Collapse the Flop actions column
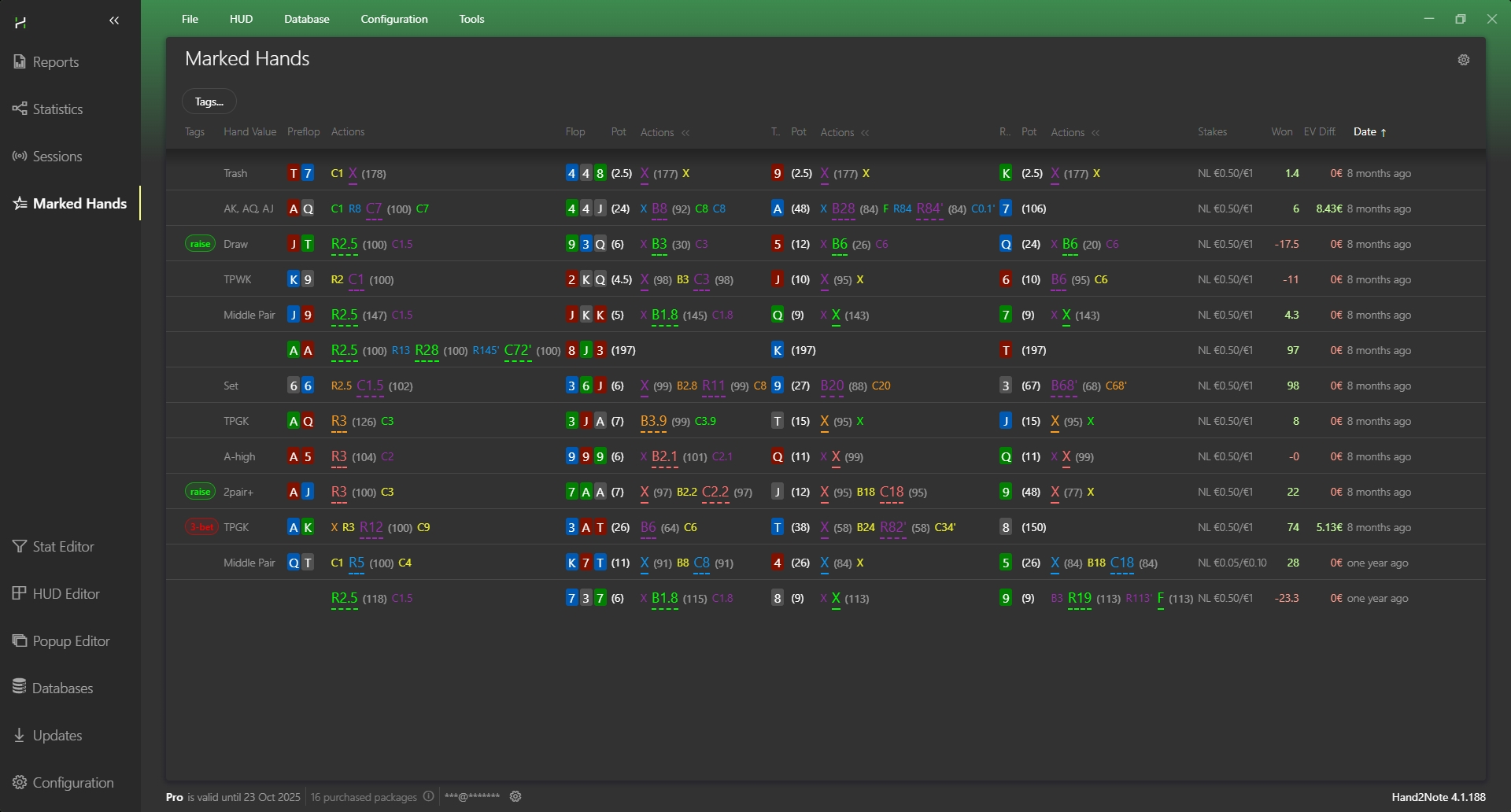Image resolution: width=1511 pixels, height=812 pixels. pyautogui.click(x=686, y=133)
